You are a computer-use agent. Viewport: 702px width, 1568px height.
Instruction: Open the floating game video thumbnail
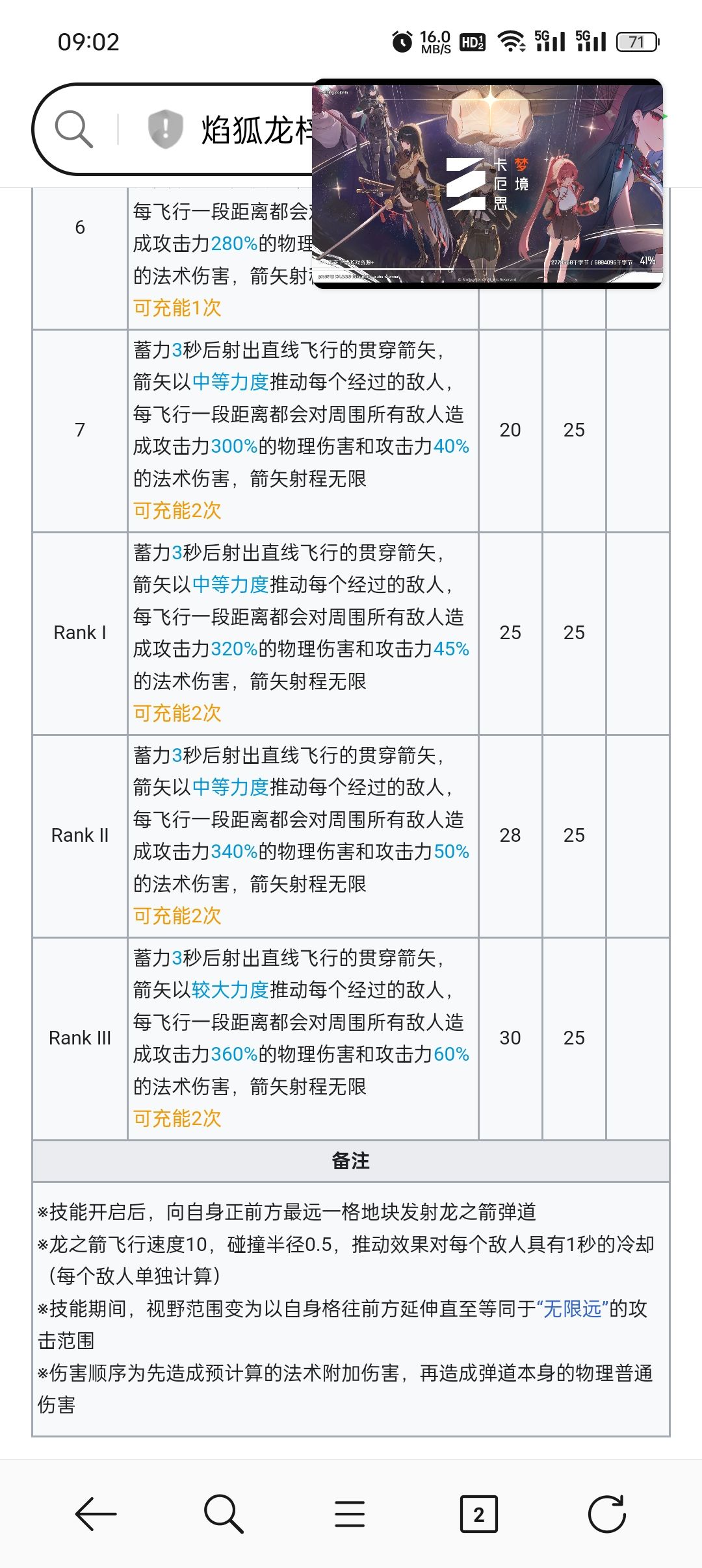pyautogui.click(x=487, y=184)
